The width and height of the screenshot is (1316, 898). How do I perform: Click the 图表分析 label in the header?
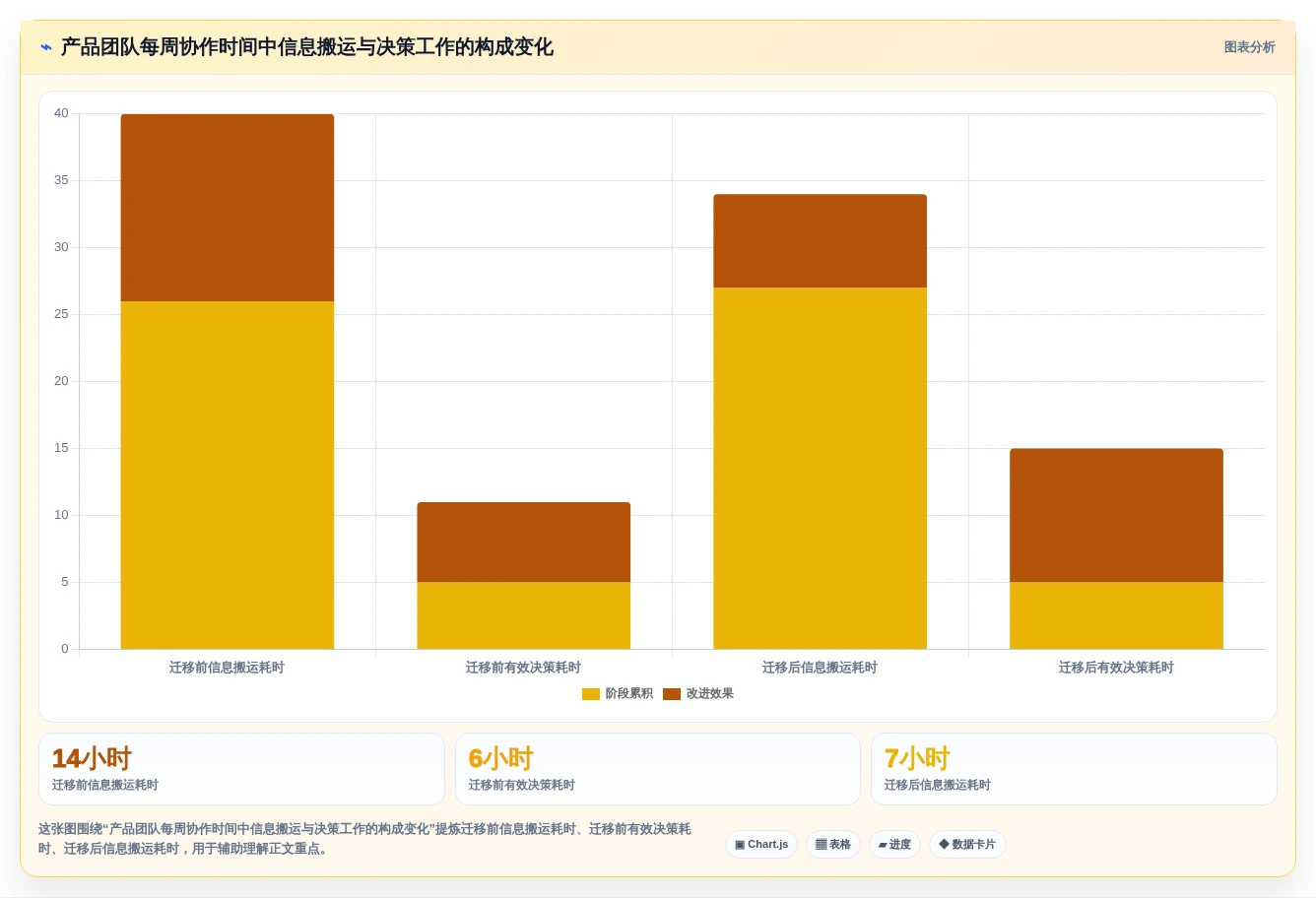click(x=1249, y=47)
